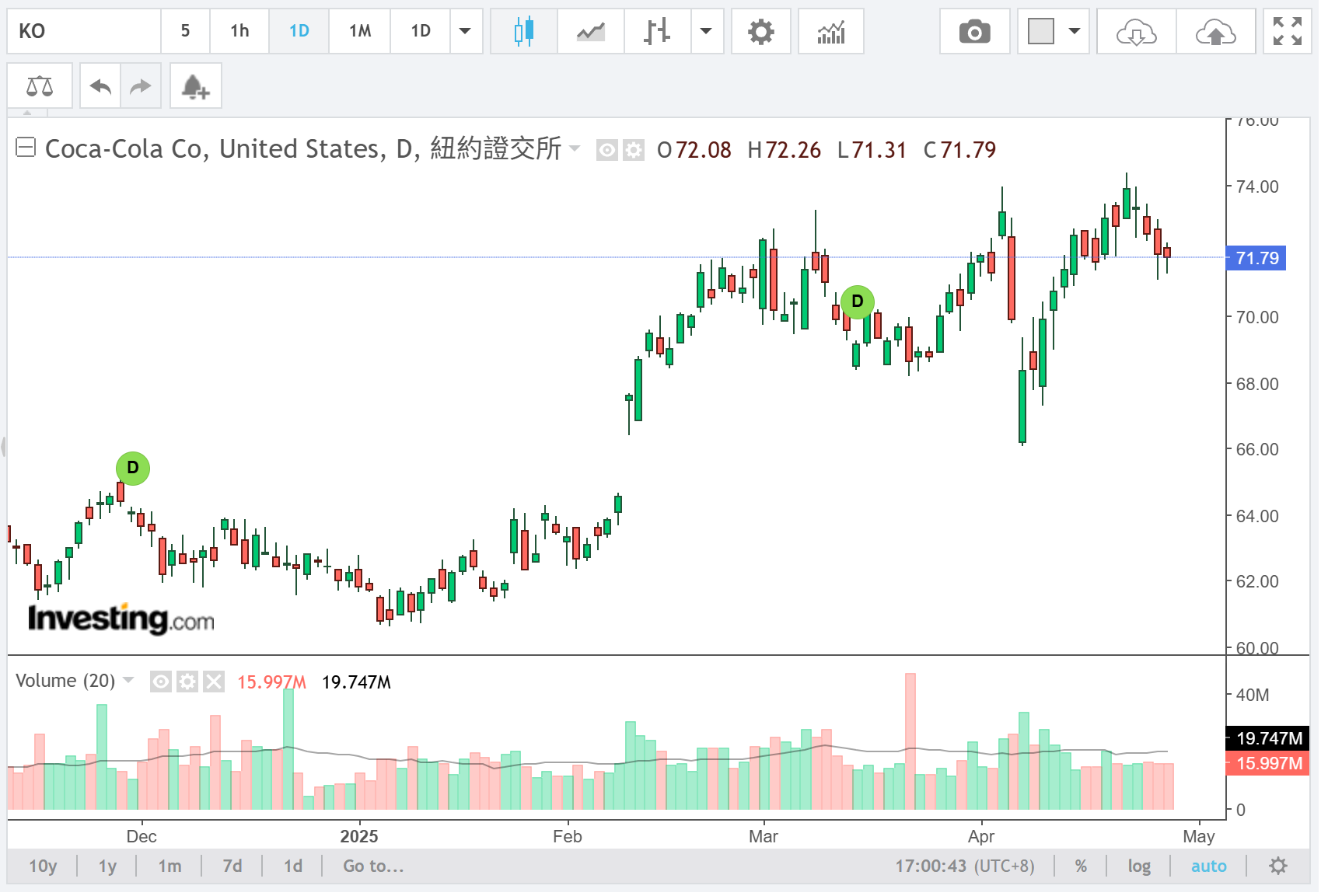The width and height of the screenshot is (1321, 896).
Task: Open the dropdown next to 紐約證交所
Action: point(575,148)
